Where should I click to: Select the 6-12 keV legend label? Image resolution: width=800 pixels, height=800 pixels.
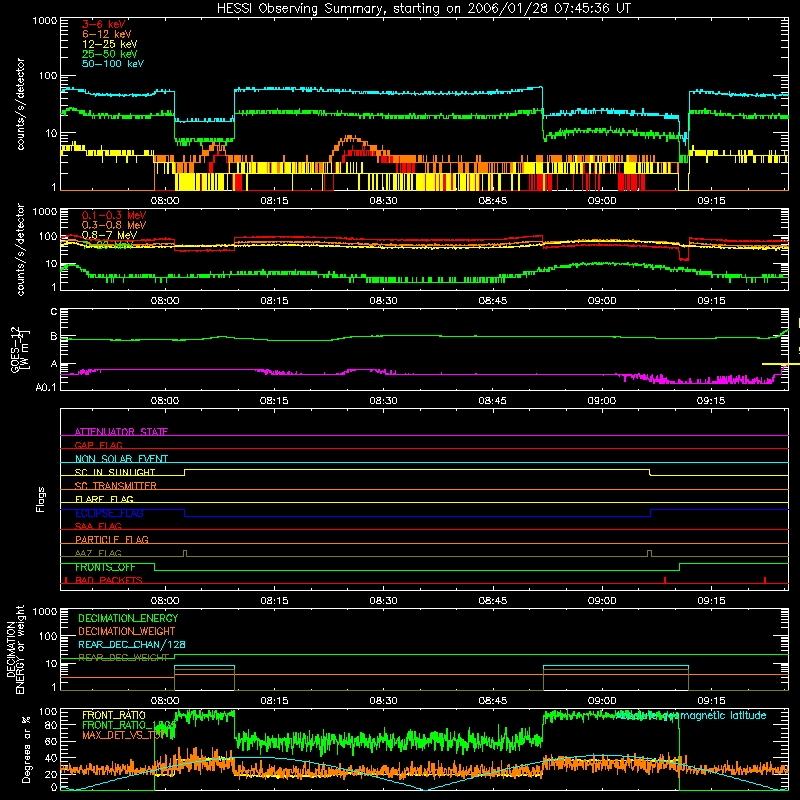click(x=107, y=34)
